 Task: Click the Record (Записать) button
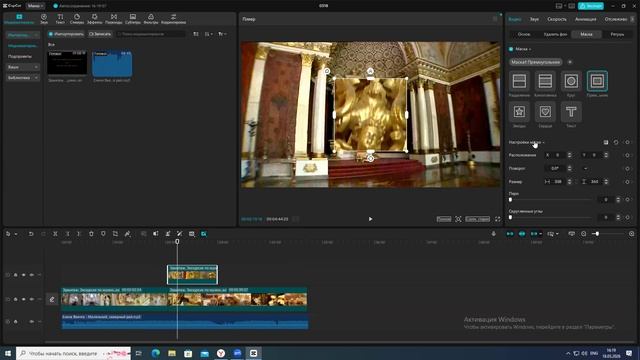(x=100, y=34)
